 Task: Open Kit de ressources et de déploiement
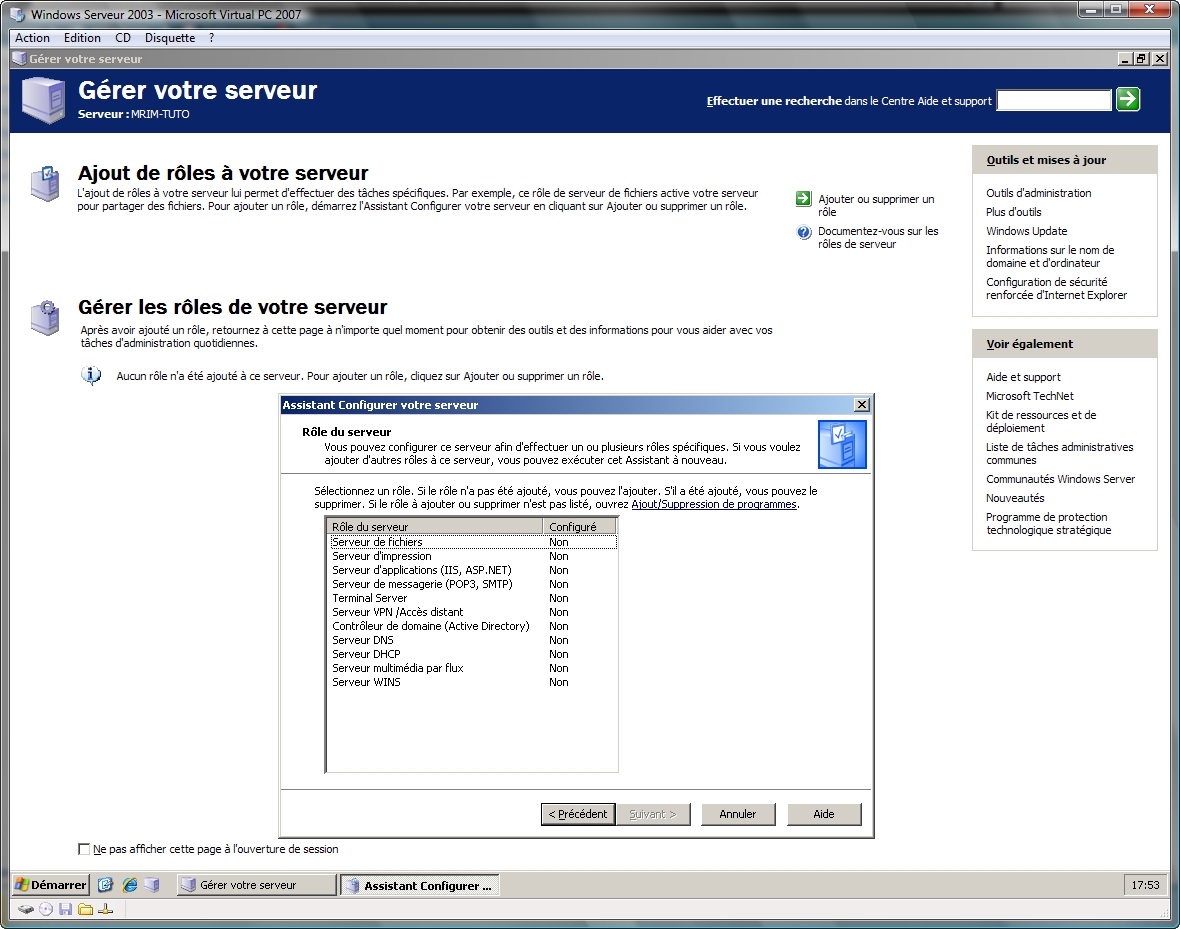(x=1041, y=421)
